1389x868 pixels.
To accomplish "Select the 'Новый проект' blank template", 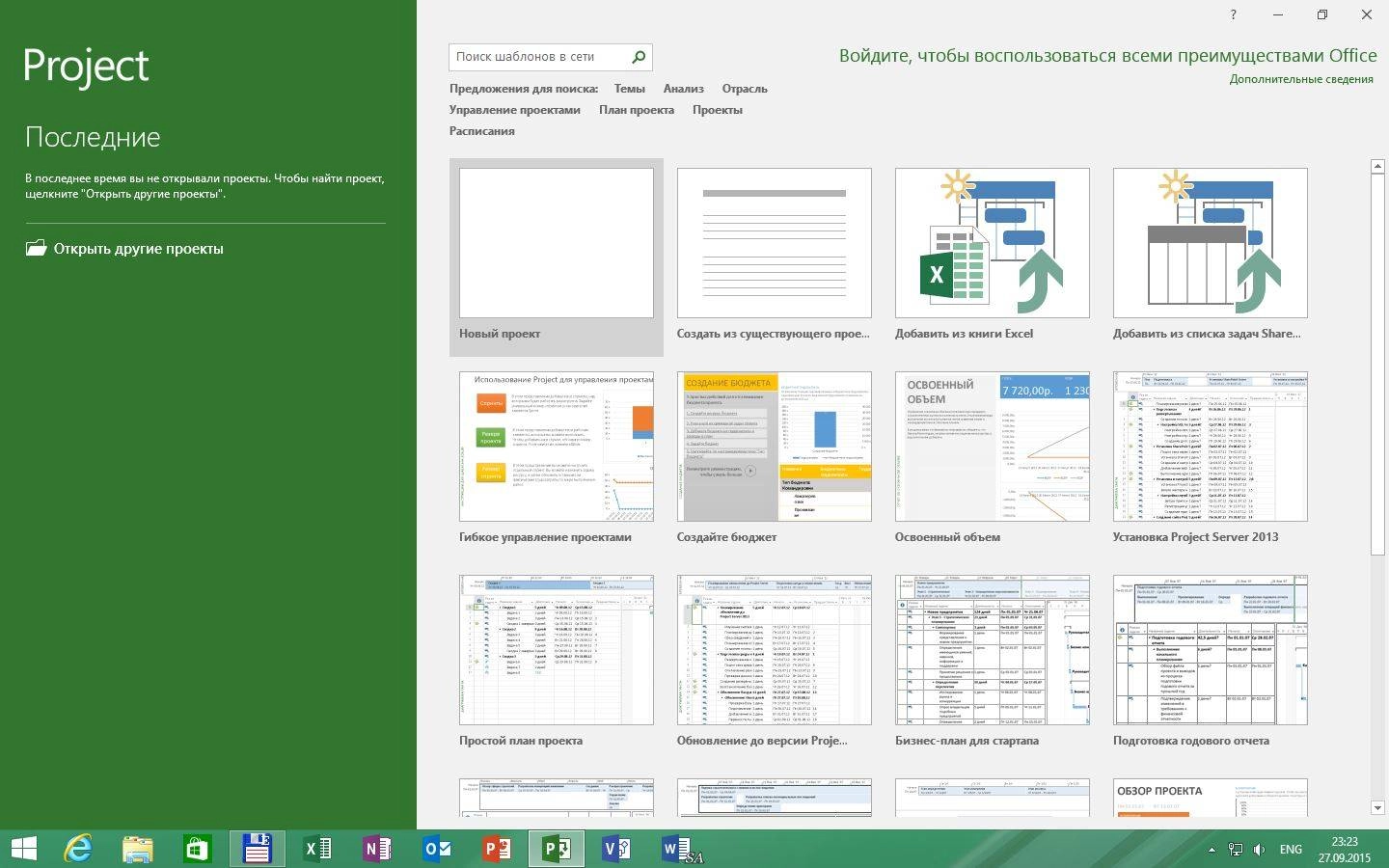I will (x=557, y=257).
